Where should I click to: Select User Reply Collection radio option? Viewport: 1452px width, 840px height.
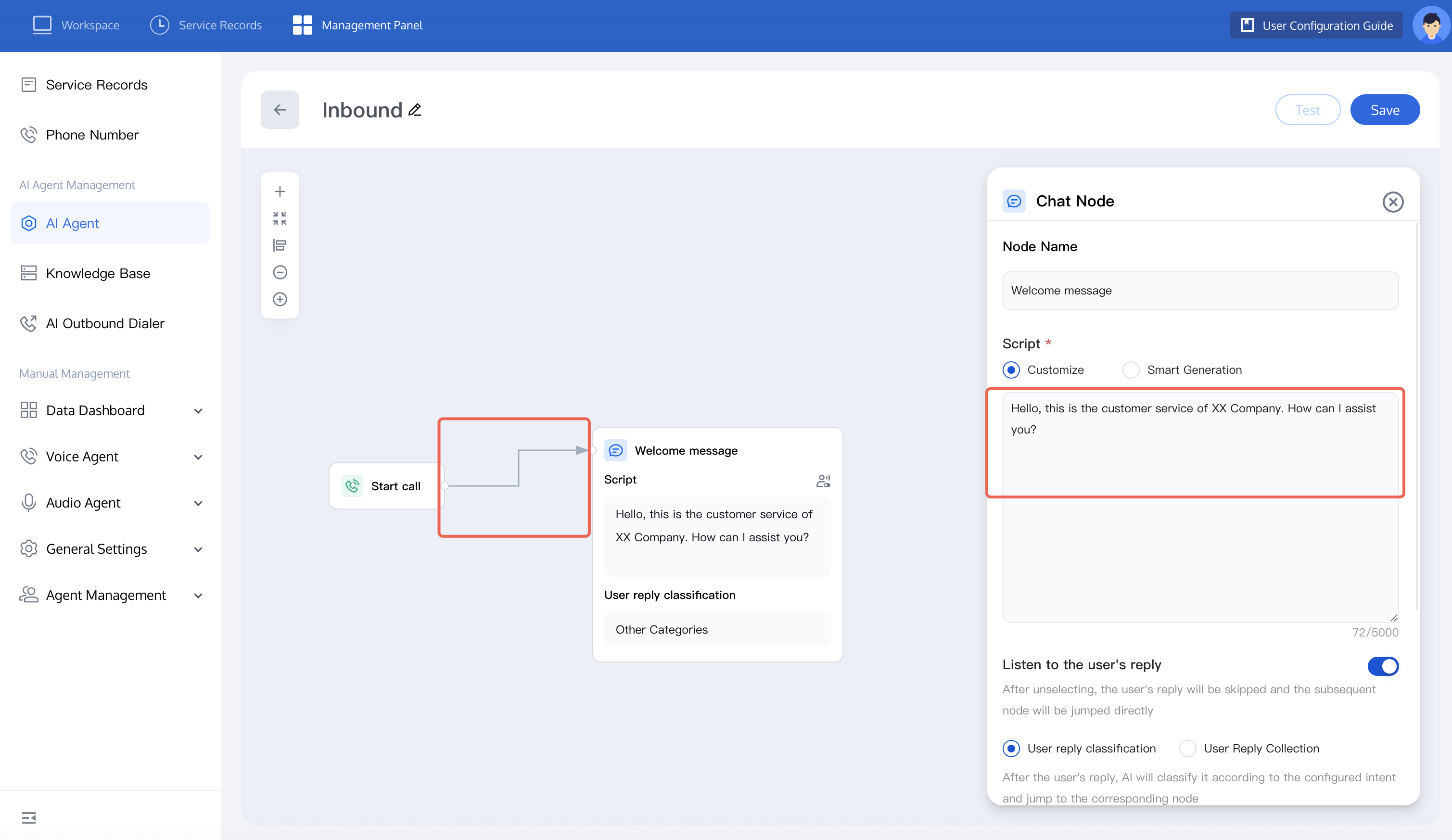tap(1187, 749)
